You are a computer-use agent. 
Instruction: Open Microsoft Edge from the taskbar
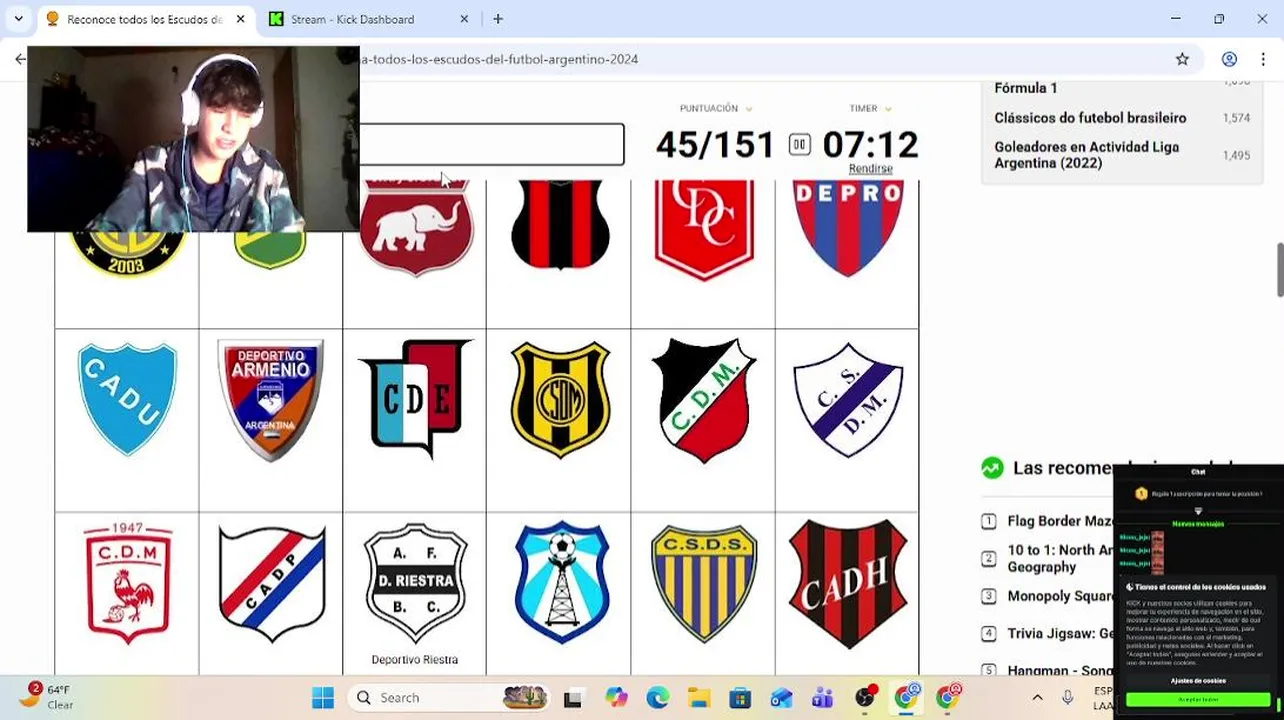657,698
